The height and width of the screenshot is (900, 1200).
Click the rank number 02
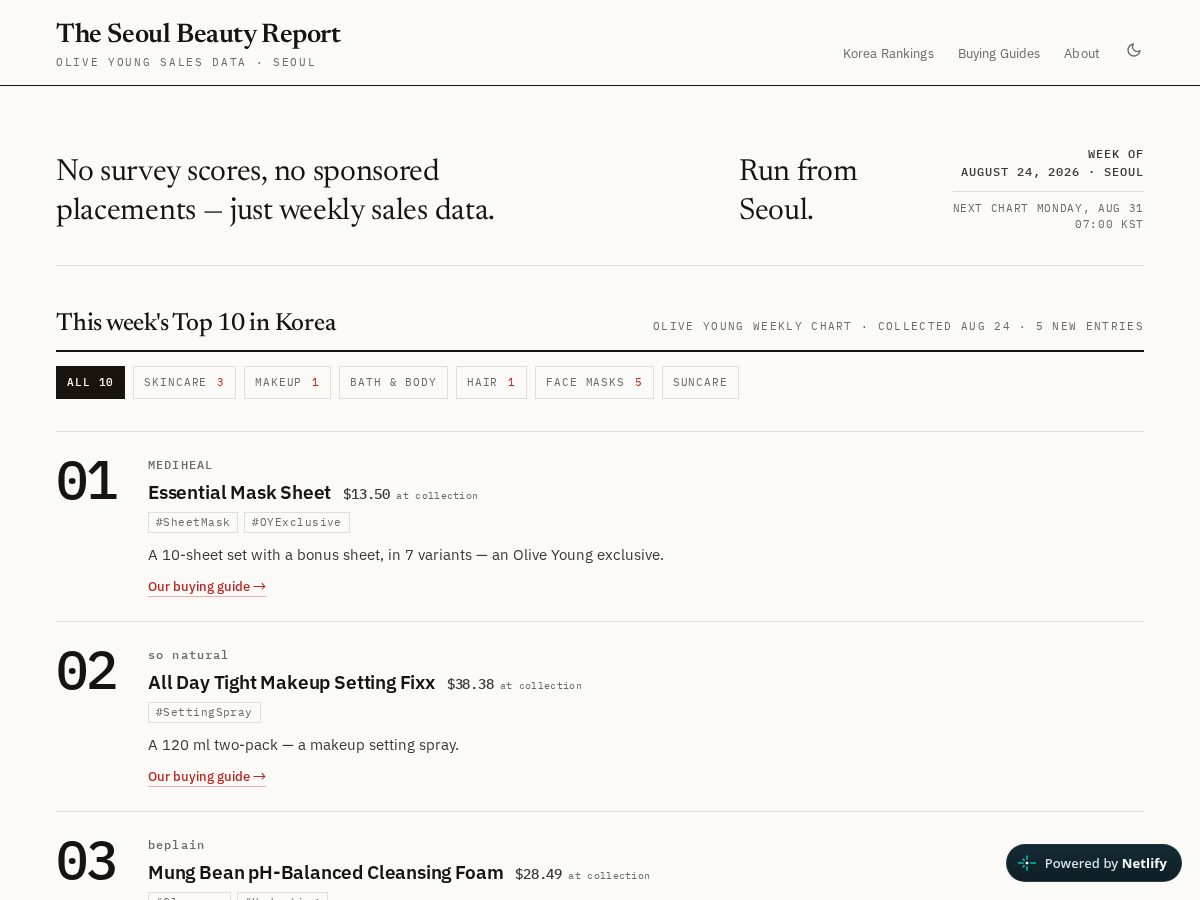(86, 672)
